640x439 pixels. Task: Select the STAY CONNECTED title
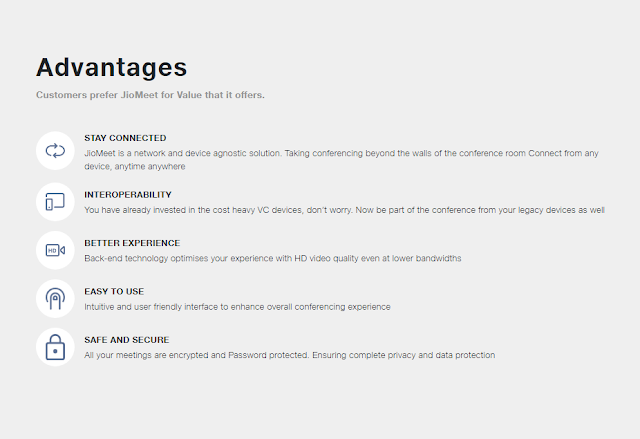125,138
